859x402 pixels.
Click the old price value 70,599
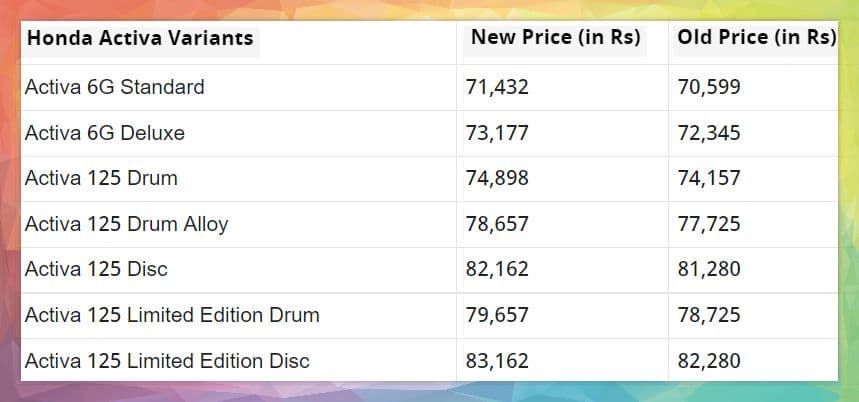709,87
